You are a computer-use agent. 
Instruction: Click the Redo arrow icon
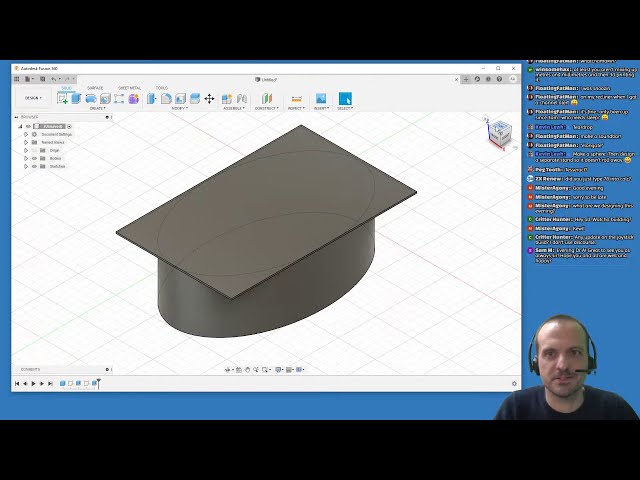tap(67, 79)
